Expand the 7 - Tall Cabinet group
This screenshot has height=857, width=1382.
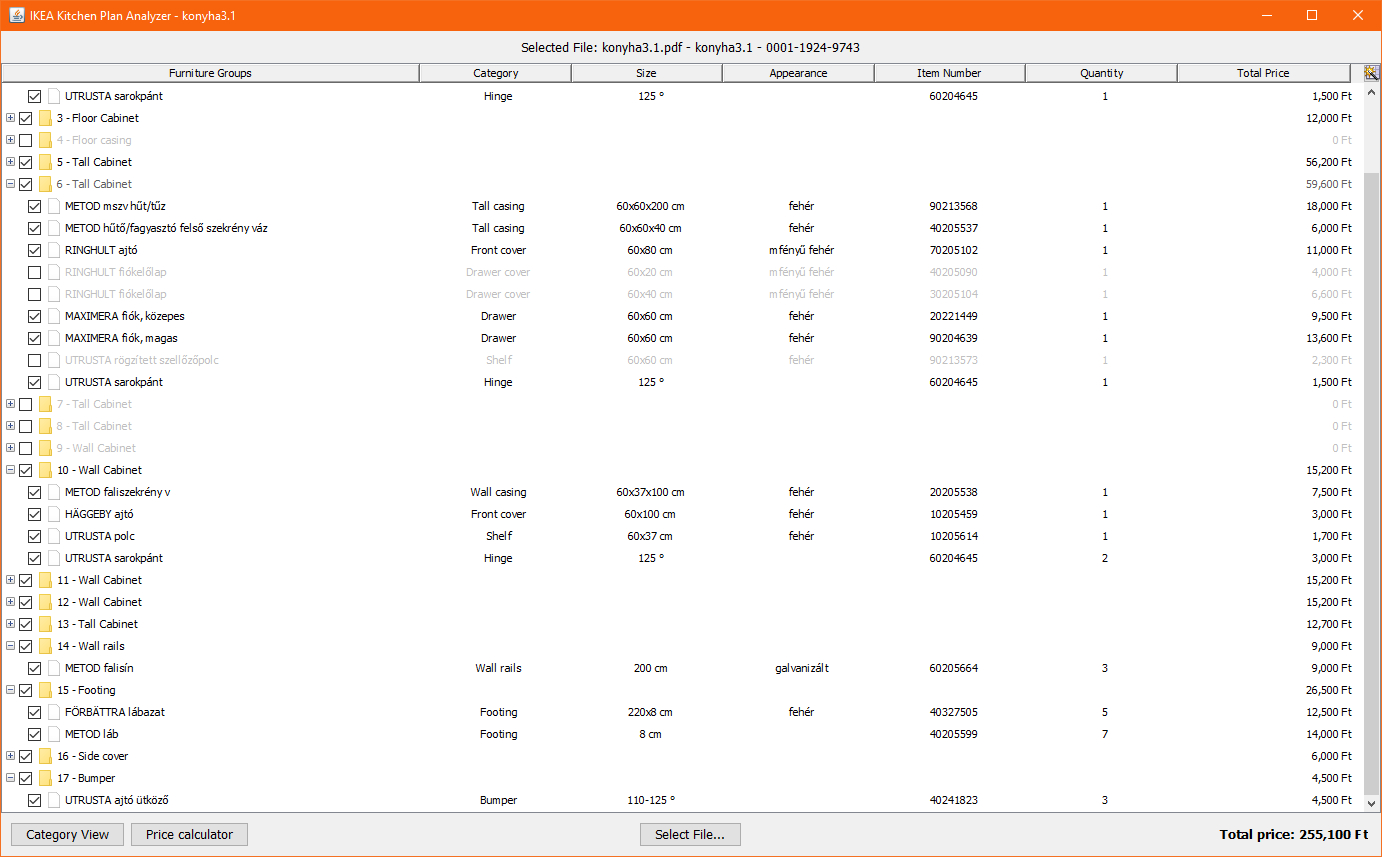pyautogui.click(x=10, y=404)
